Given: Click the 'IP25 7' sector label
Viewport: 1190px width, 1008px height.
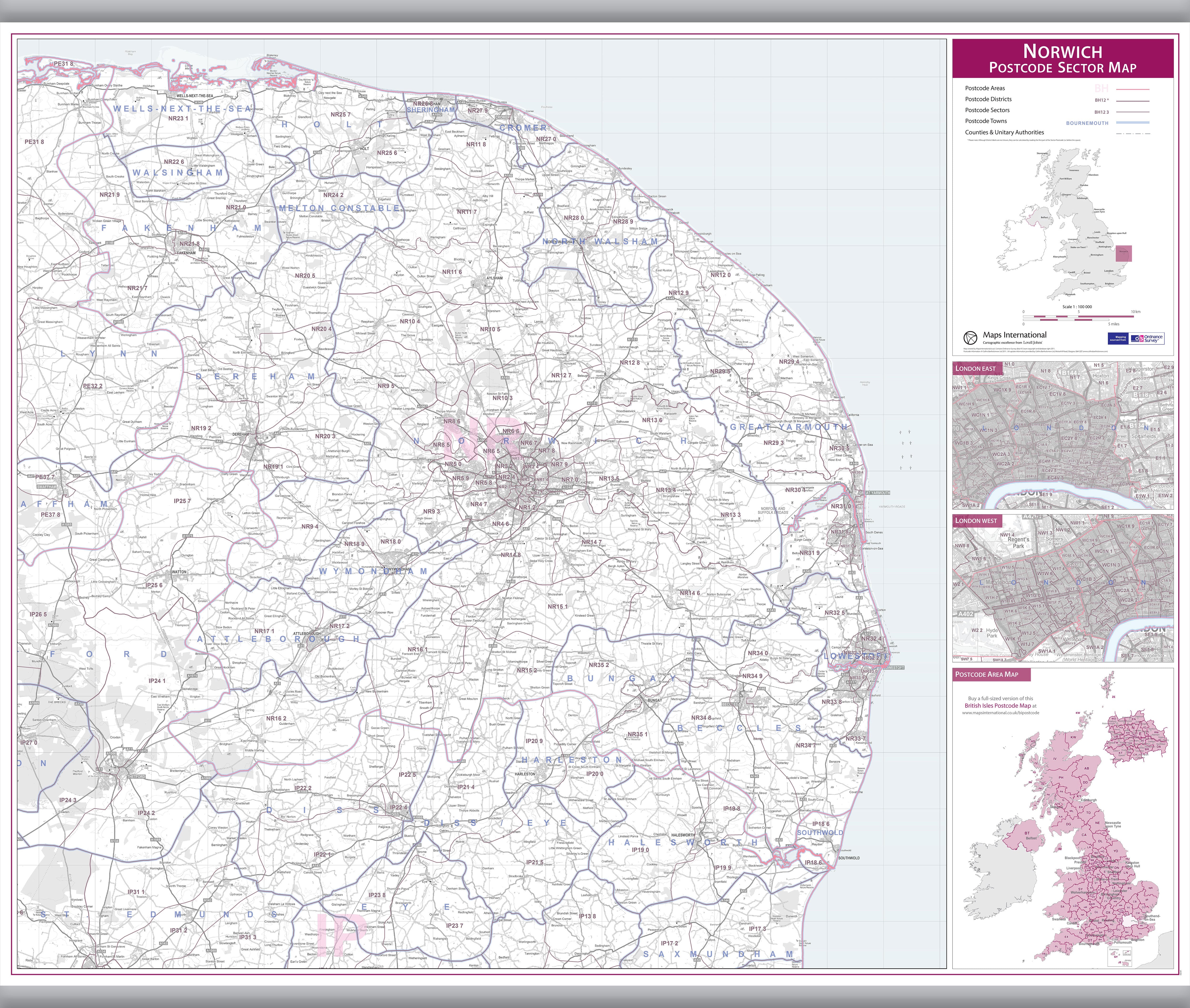Looking at the screenshot, I should point(182,501).
